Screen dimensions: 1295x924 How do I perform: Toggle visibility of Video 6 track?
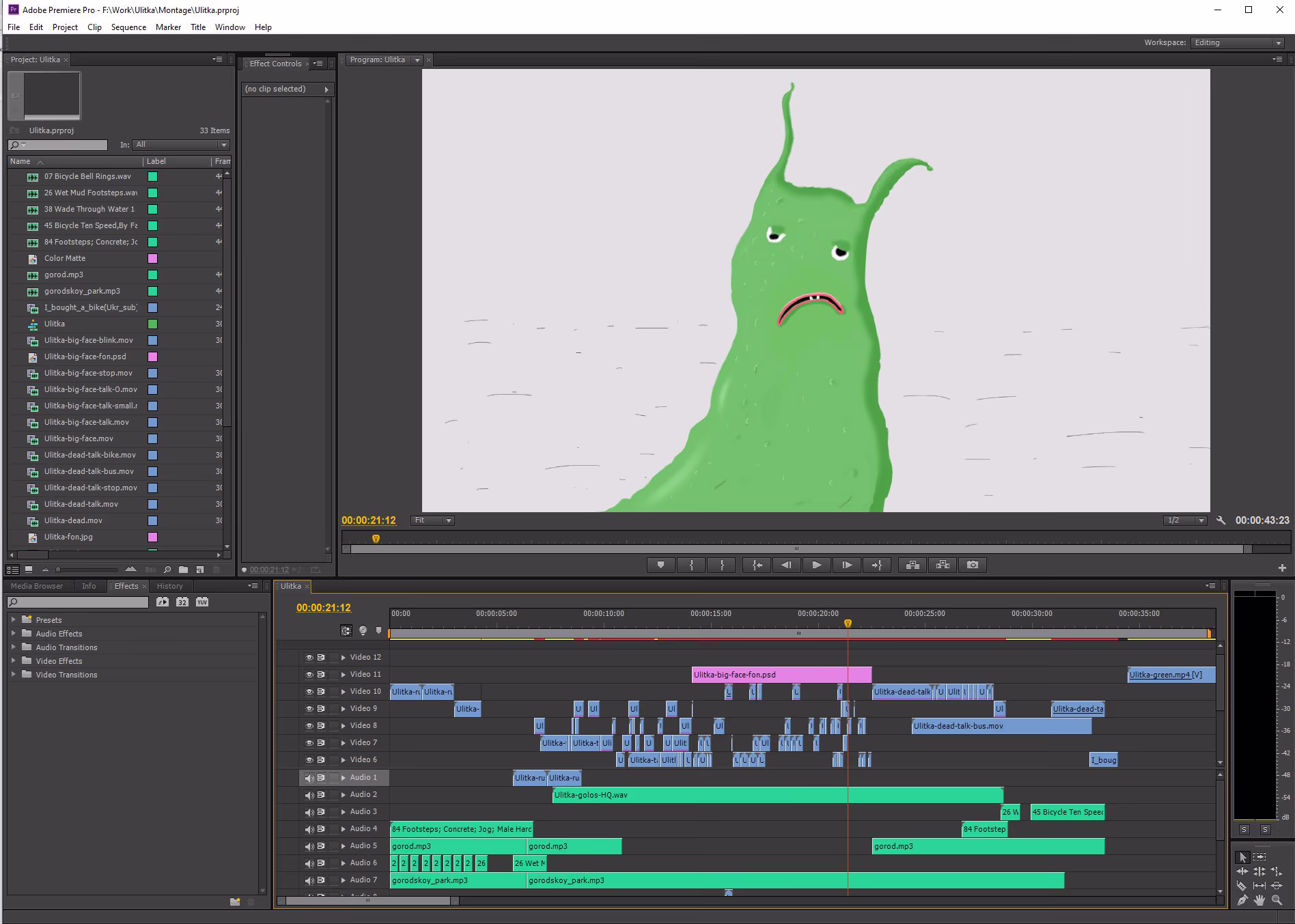pyautogui.click(x=309, y=759)
